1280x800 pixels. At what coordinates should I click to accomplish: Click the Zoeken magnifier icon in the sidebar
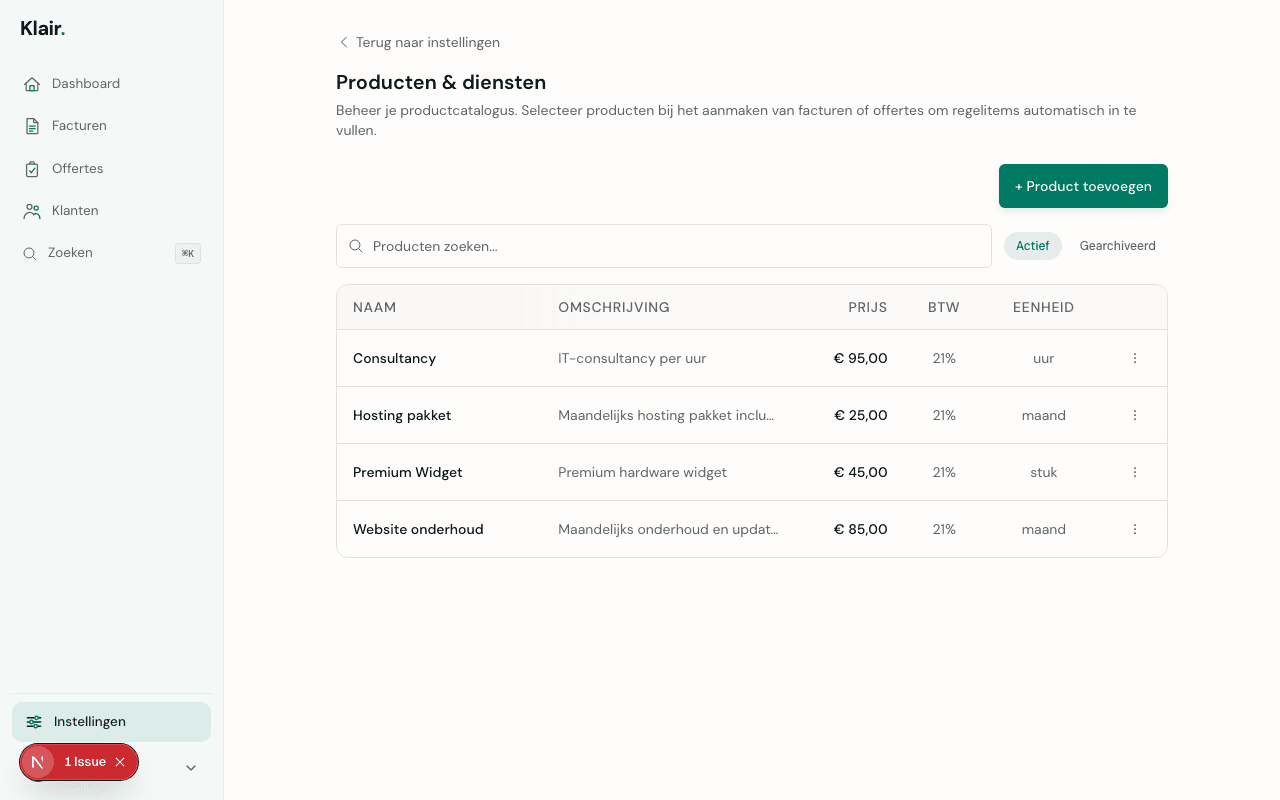coord(31,253)
